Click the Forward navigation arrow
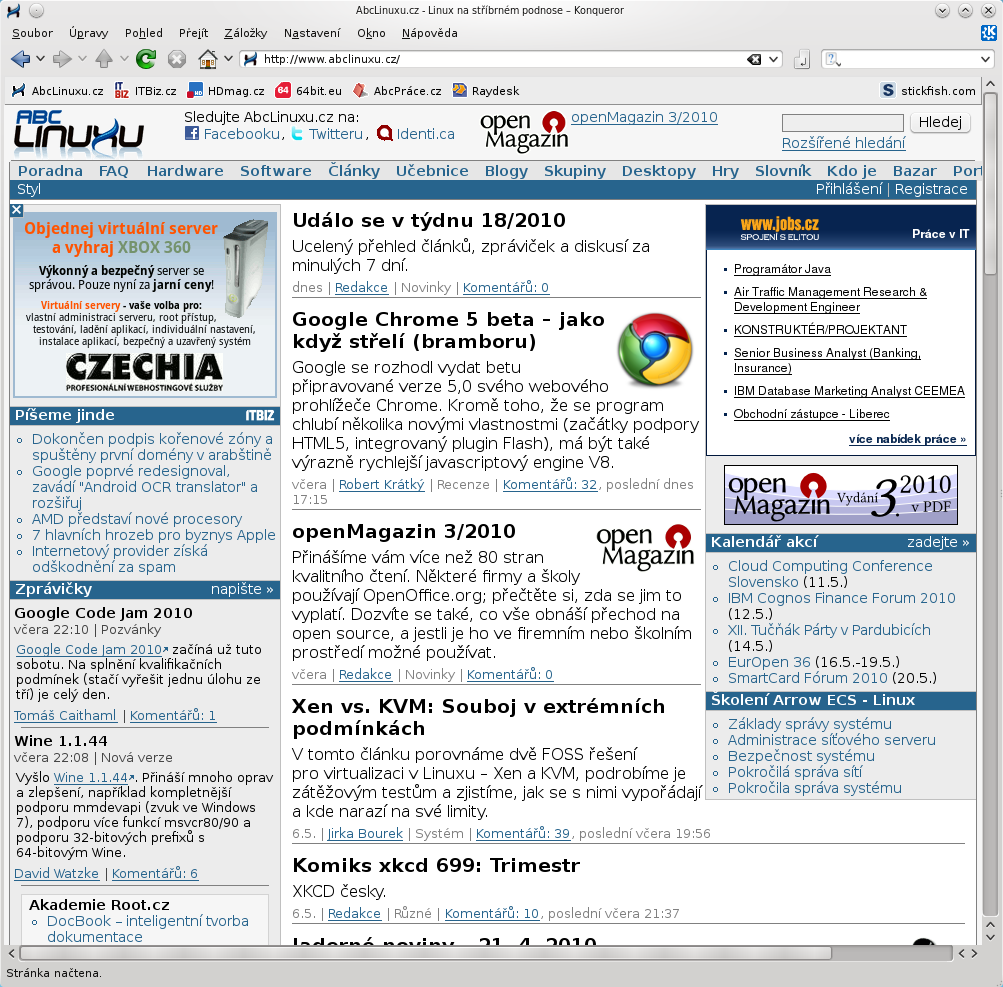This screenshot has height=987, width=1003. point(62,59)
